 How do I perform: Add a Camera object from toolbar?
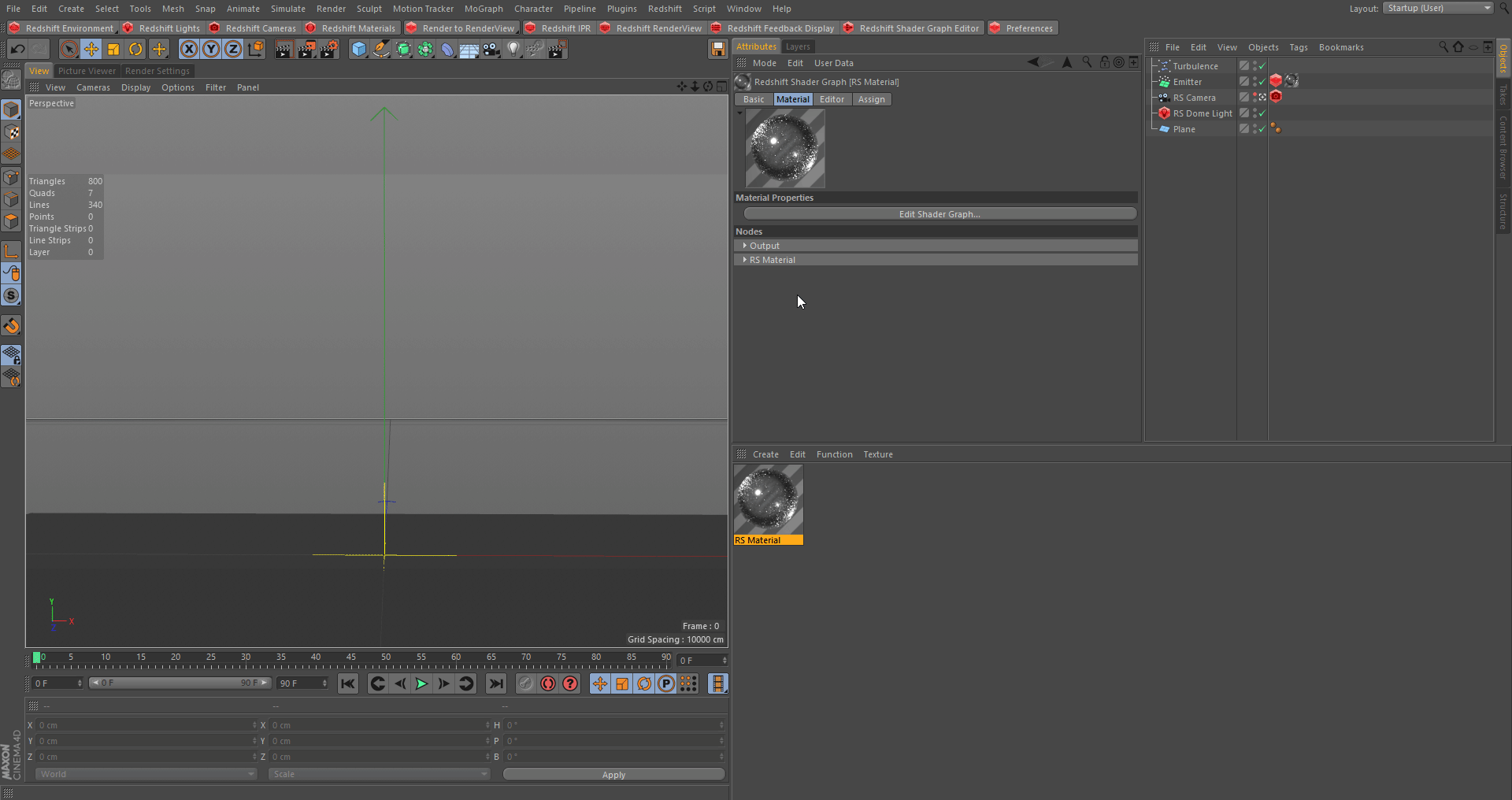(491, 50)
